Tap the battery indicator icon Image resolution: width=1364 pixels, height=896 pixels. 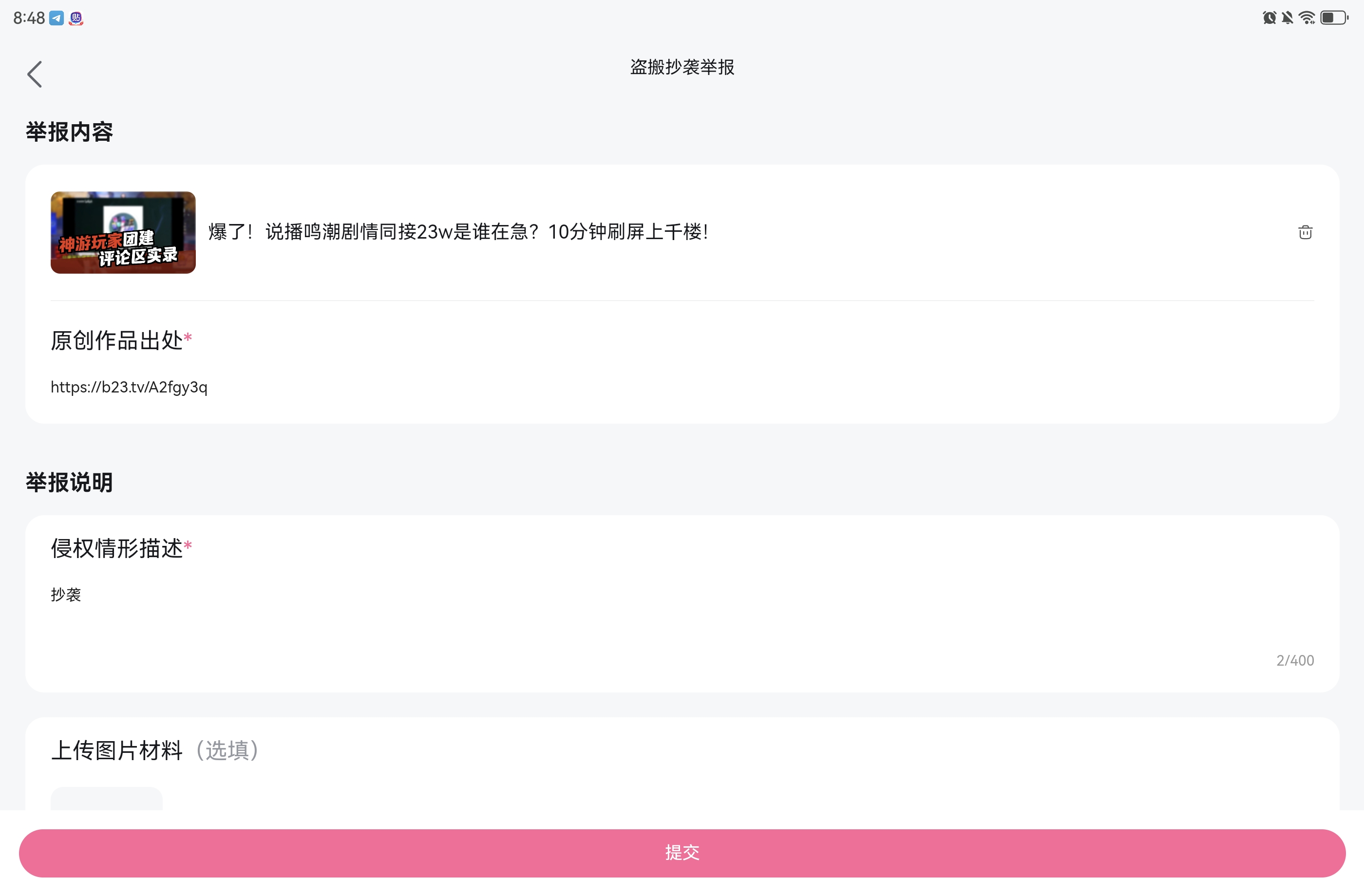tap(1334, 18)
